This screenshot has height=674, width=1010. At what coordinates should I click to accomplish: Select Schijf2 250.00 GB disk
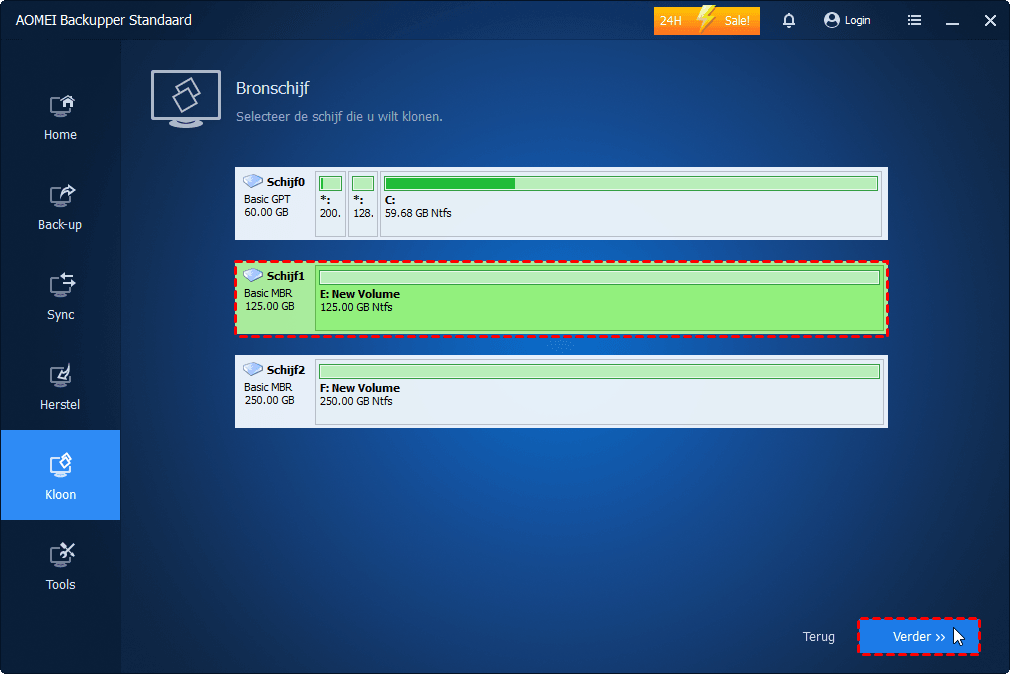pyautogui.click(x=561, y=391)
